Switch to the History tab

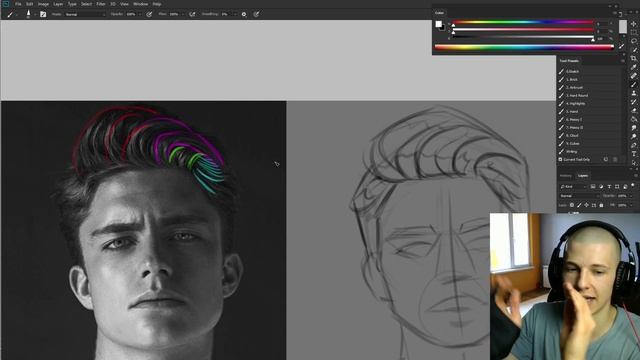(x=566, y=176)
